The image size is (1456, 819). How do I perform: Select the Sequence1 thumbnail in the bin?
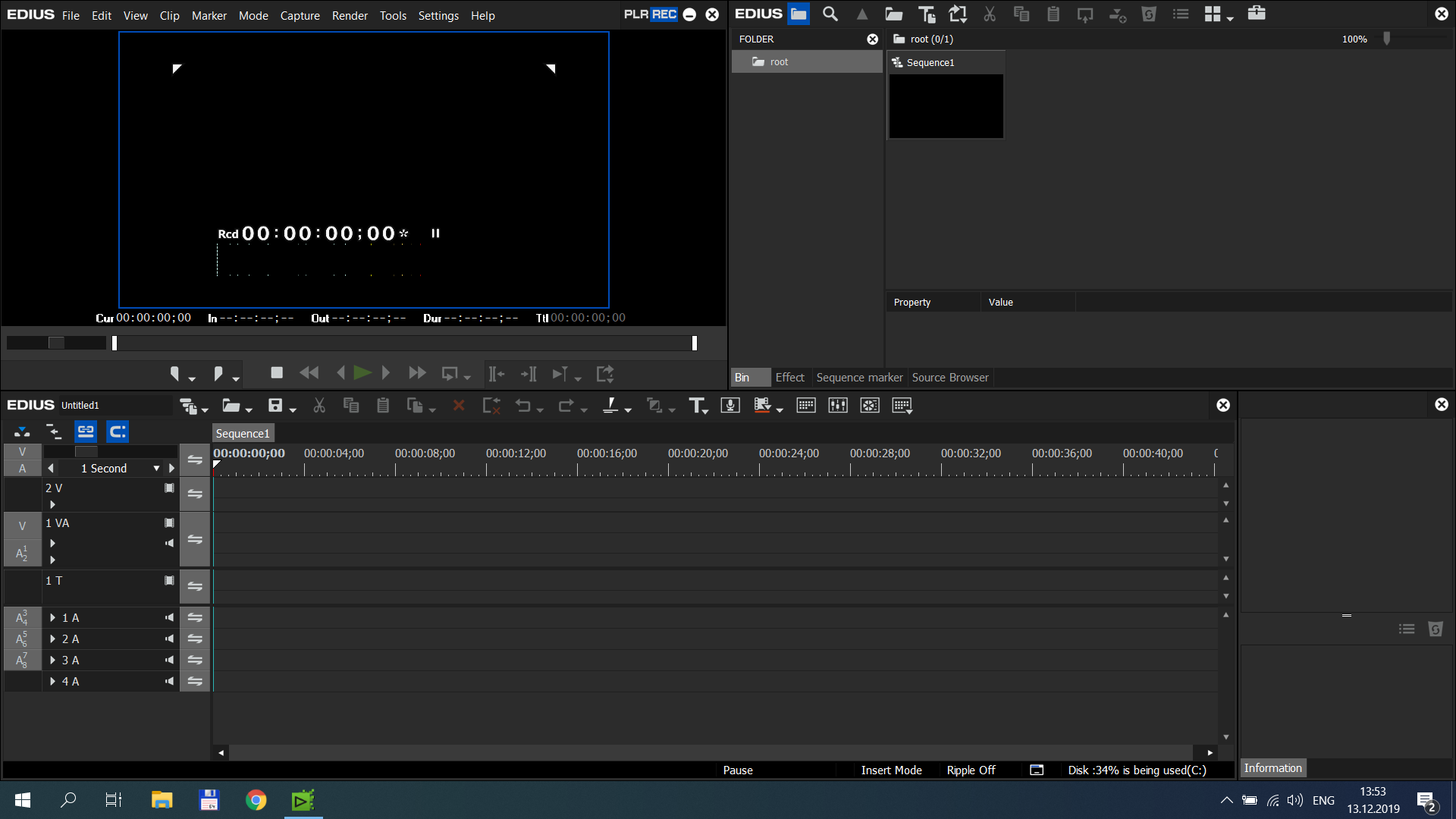click(x=946, y=106)
